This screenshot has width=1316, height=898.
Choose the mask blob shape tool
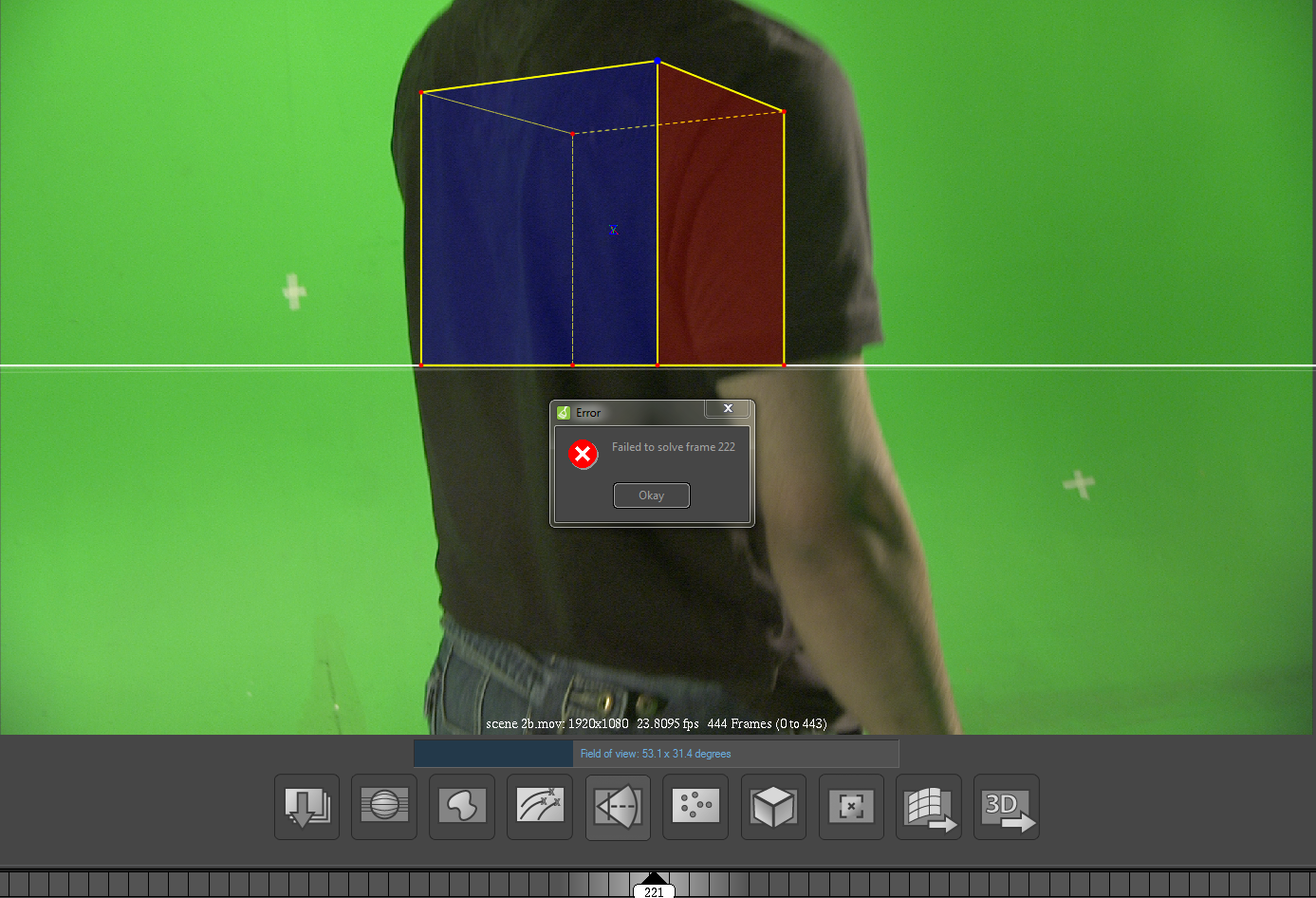tap(462, 807)
